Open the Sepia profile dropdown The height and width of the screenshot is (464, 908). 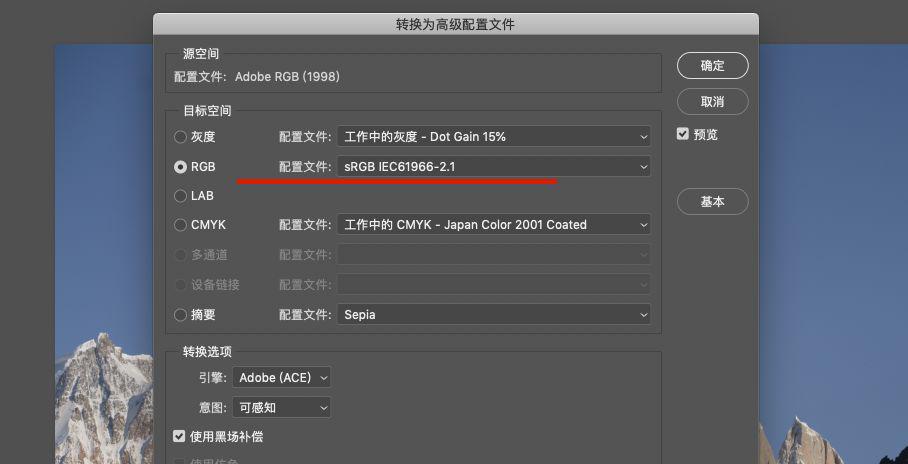point(494,315)
